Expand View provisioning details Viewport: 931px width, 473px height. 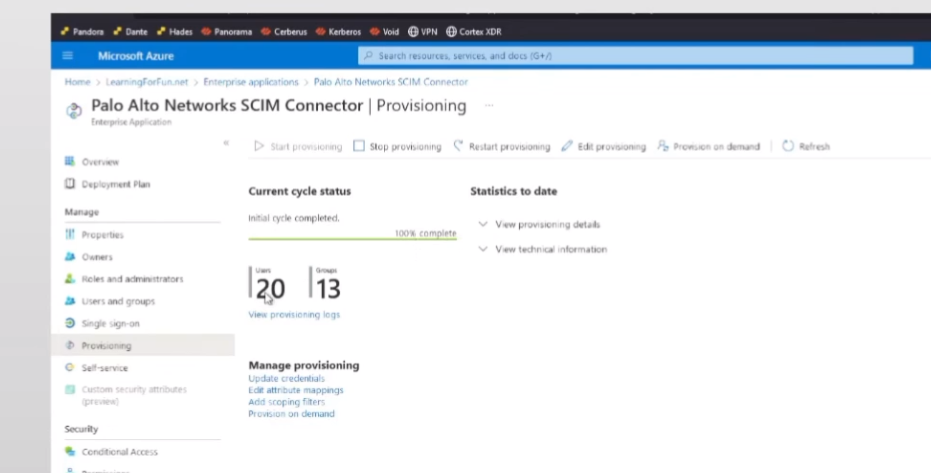540,224
